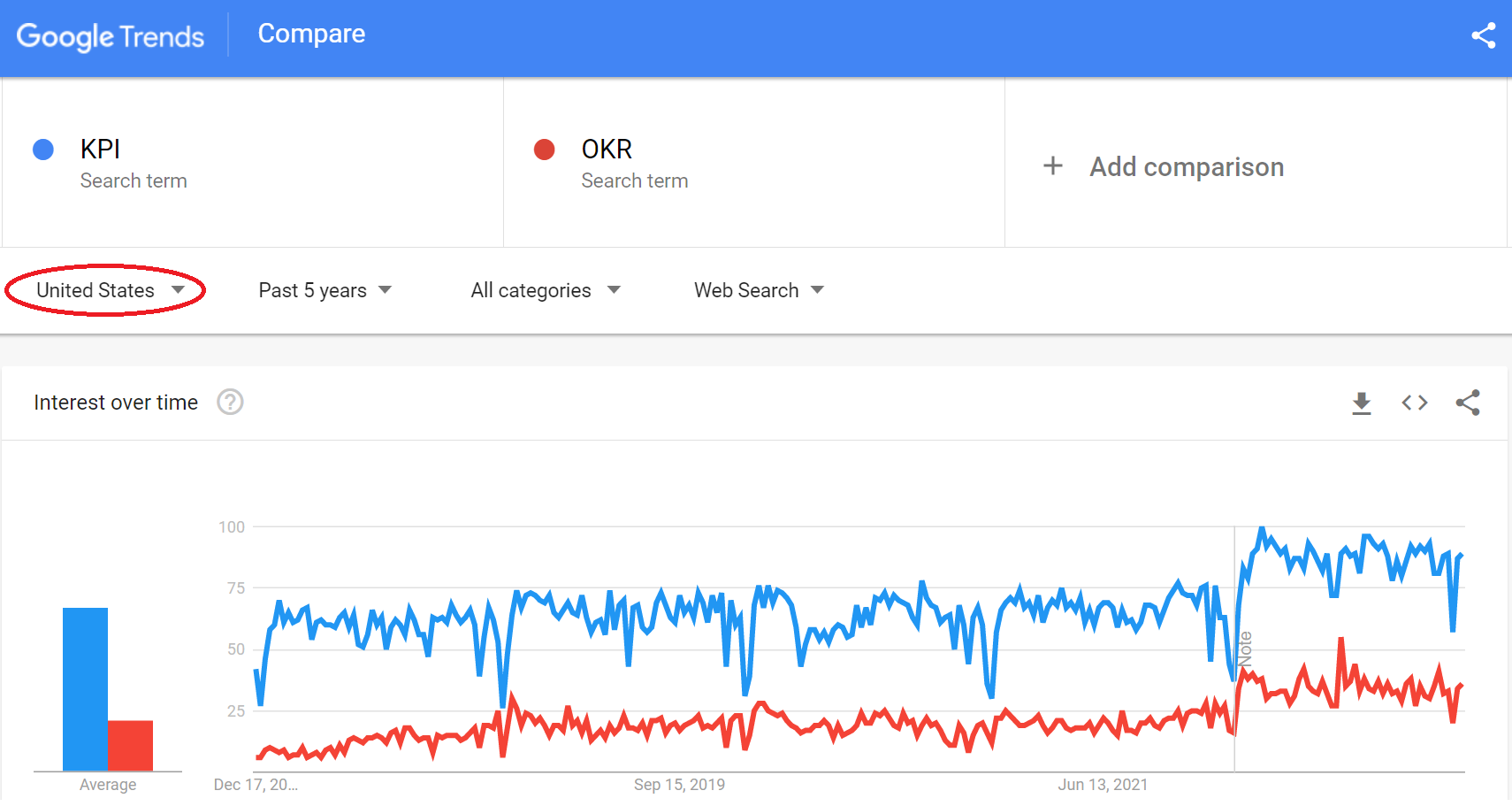Viewport: 1512px width, 806px height.
Task: Open the All categories dropdown
Action: [546, 290]
